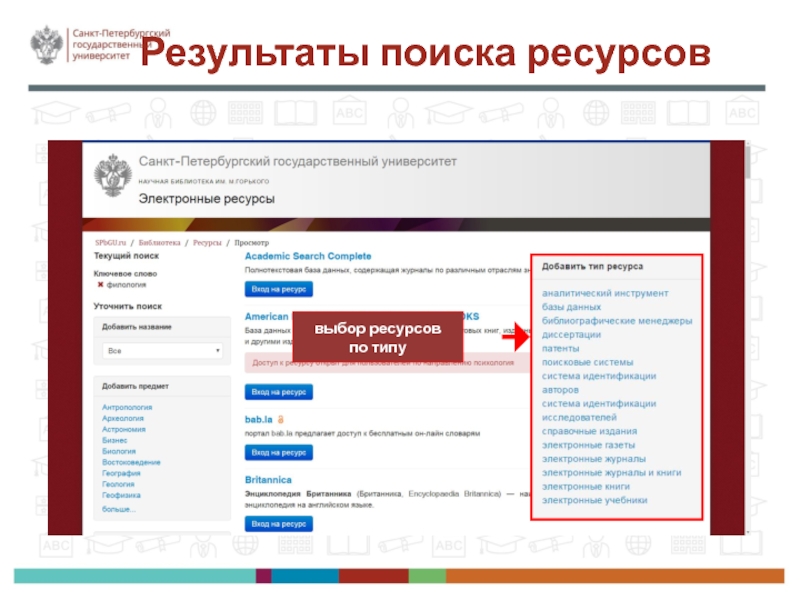
Task: Select resource type 'библиографические менеджеры'
Action: (x=617, y=321)
